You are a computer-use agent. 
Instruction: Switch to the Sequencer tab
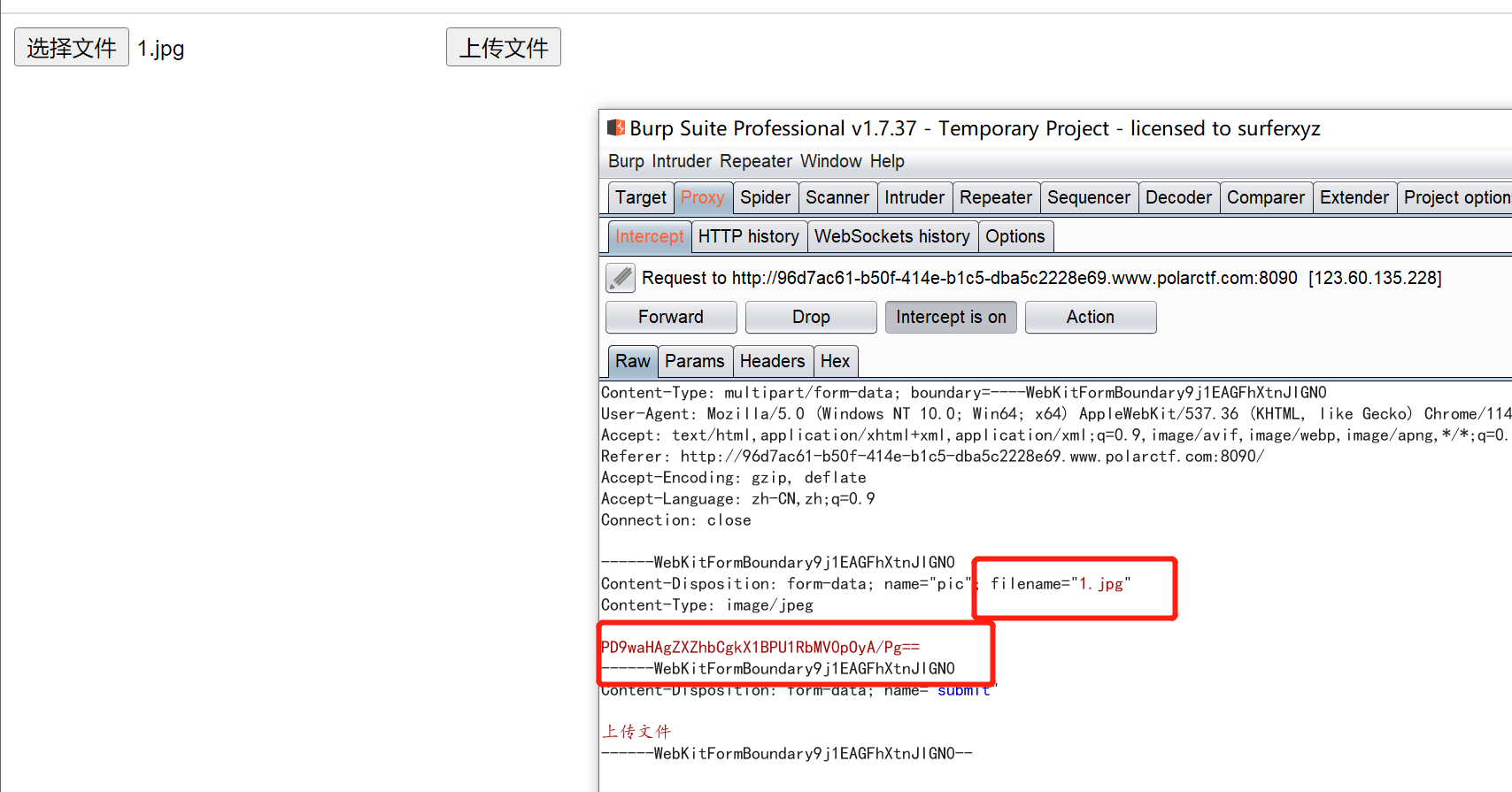click(x=1089, y=197)
